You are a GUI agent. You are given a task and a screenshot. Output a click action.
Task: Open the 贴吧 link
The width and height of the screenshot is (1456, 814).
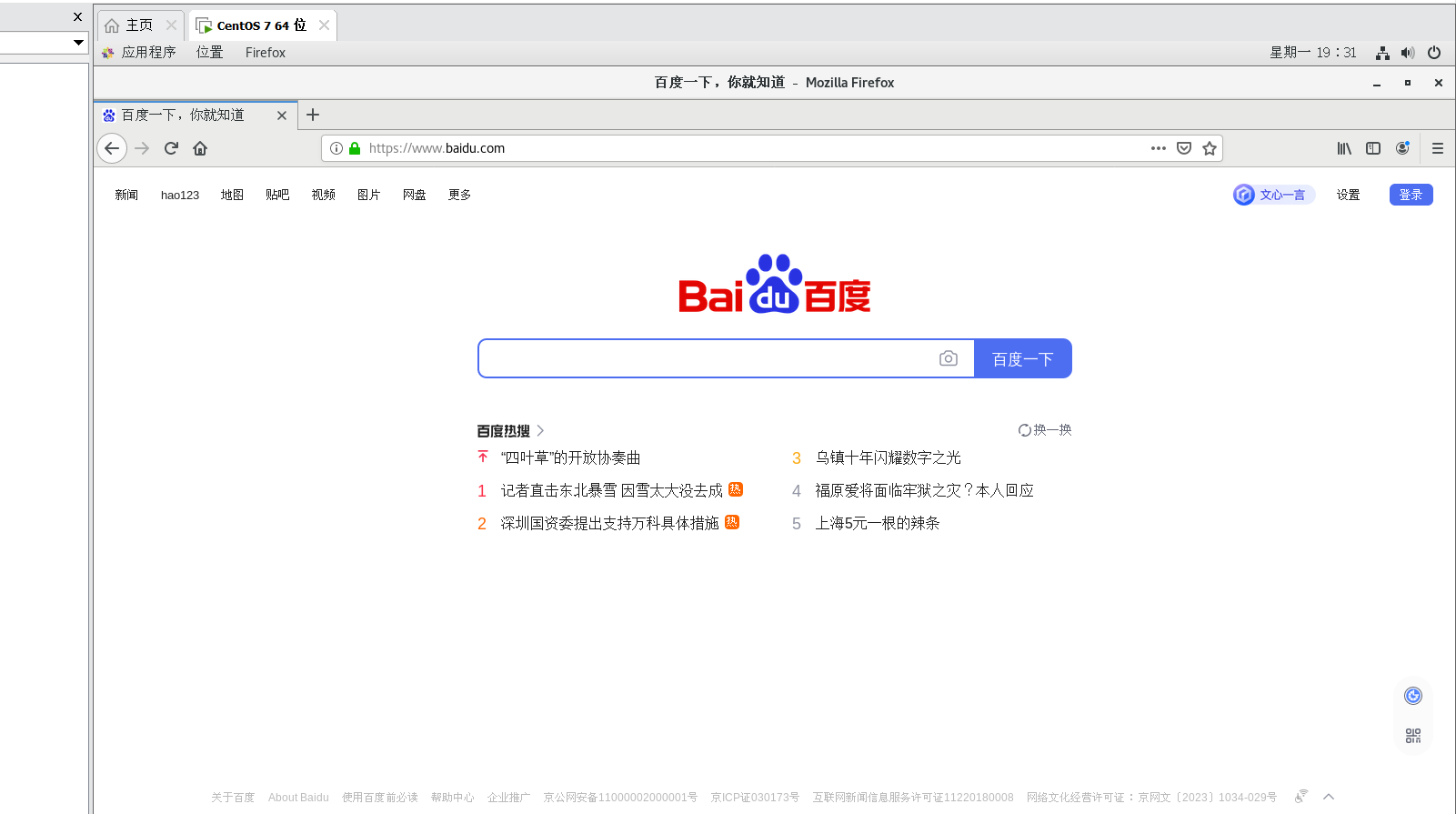(x=277, y=195)
